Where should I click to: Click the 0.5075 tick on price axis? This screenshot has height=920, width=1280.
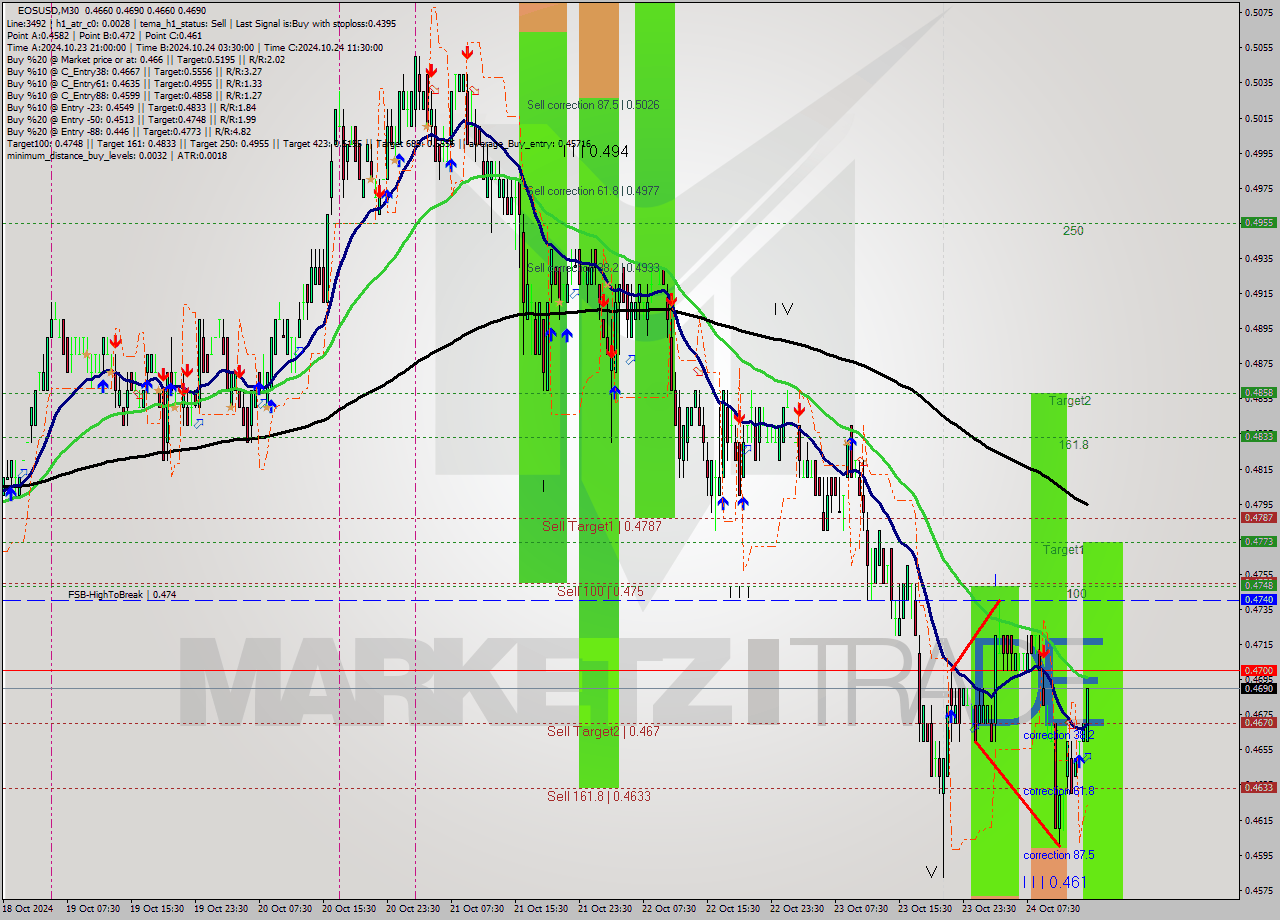[x=1258, y=12]
